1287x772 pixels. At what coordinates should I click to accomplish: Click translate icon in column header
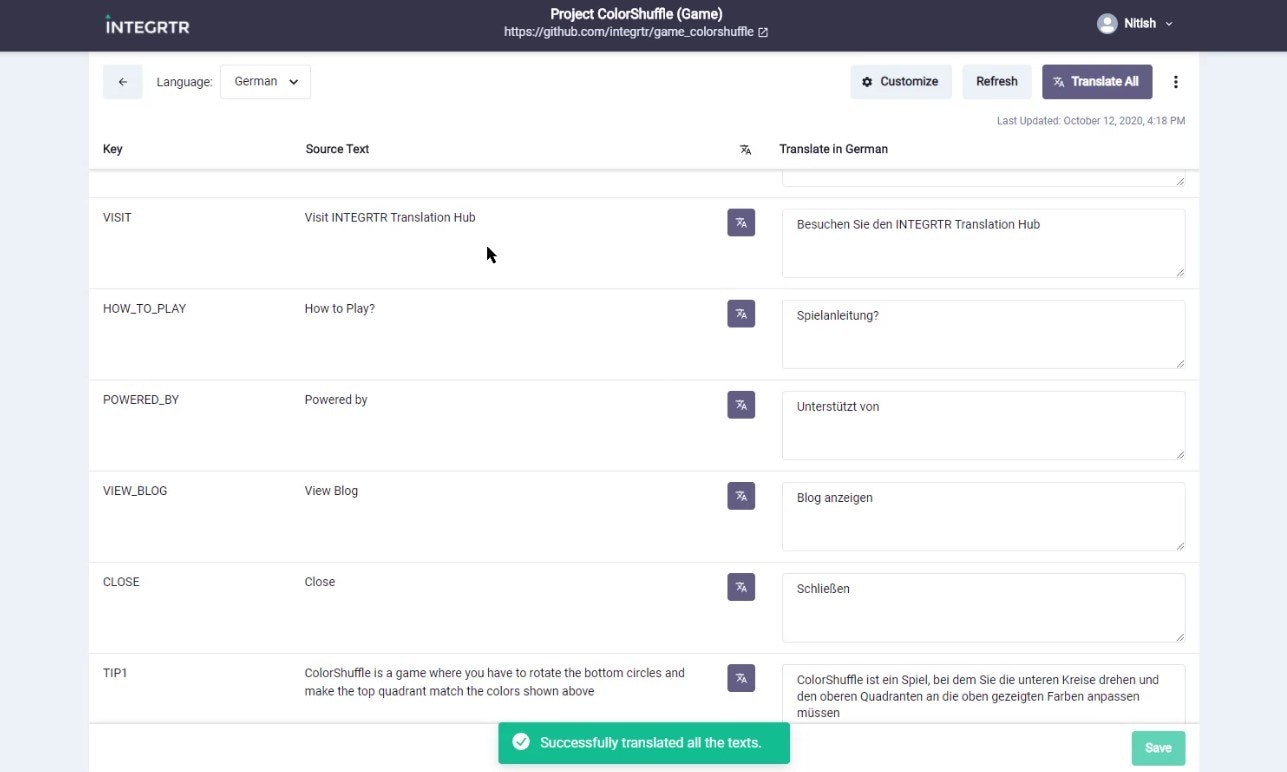pyautogui.click(x=745, y=149)
